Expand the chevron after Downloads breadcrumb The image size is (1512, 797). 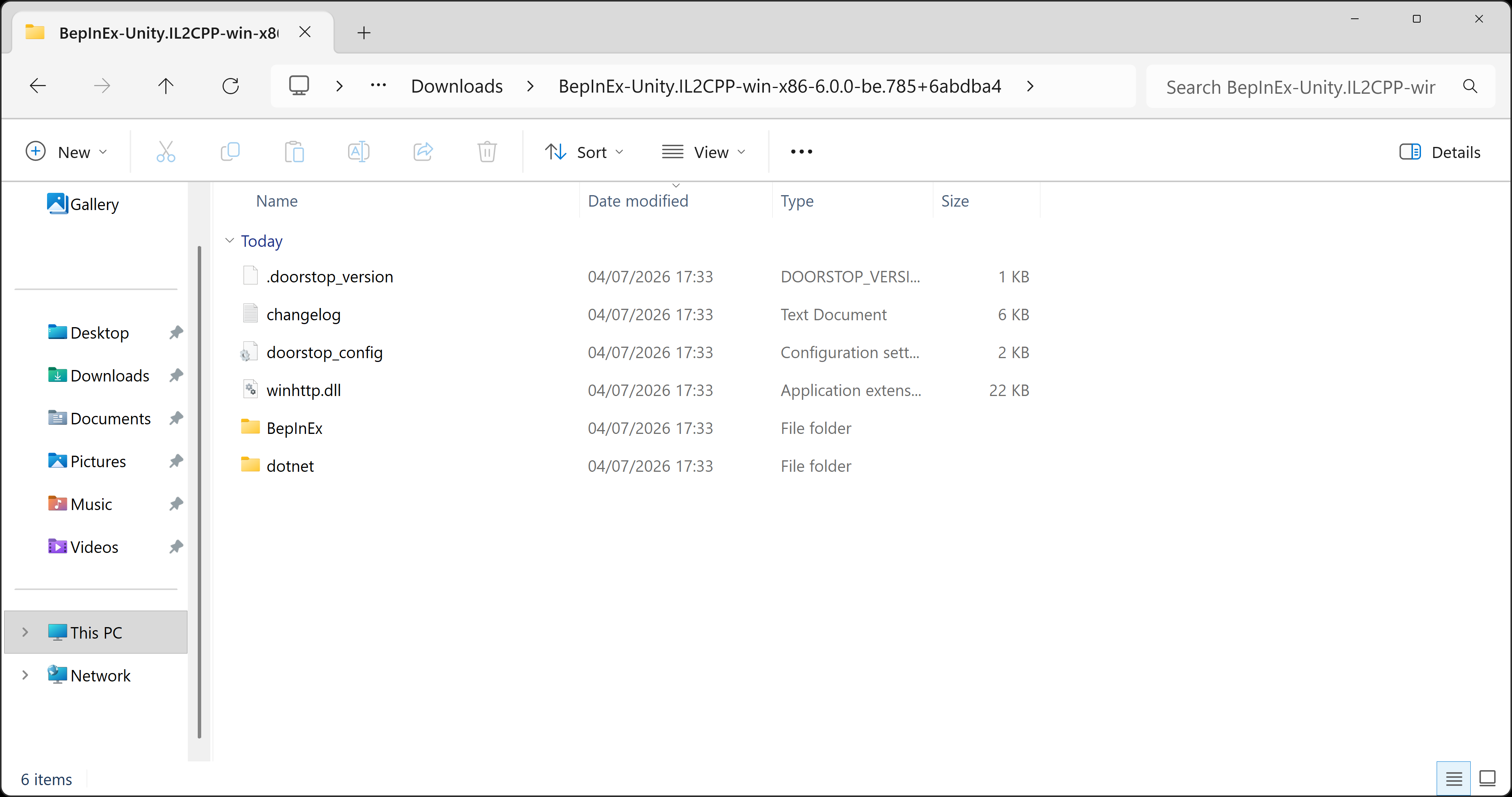[531, 86]
